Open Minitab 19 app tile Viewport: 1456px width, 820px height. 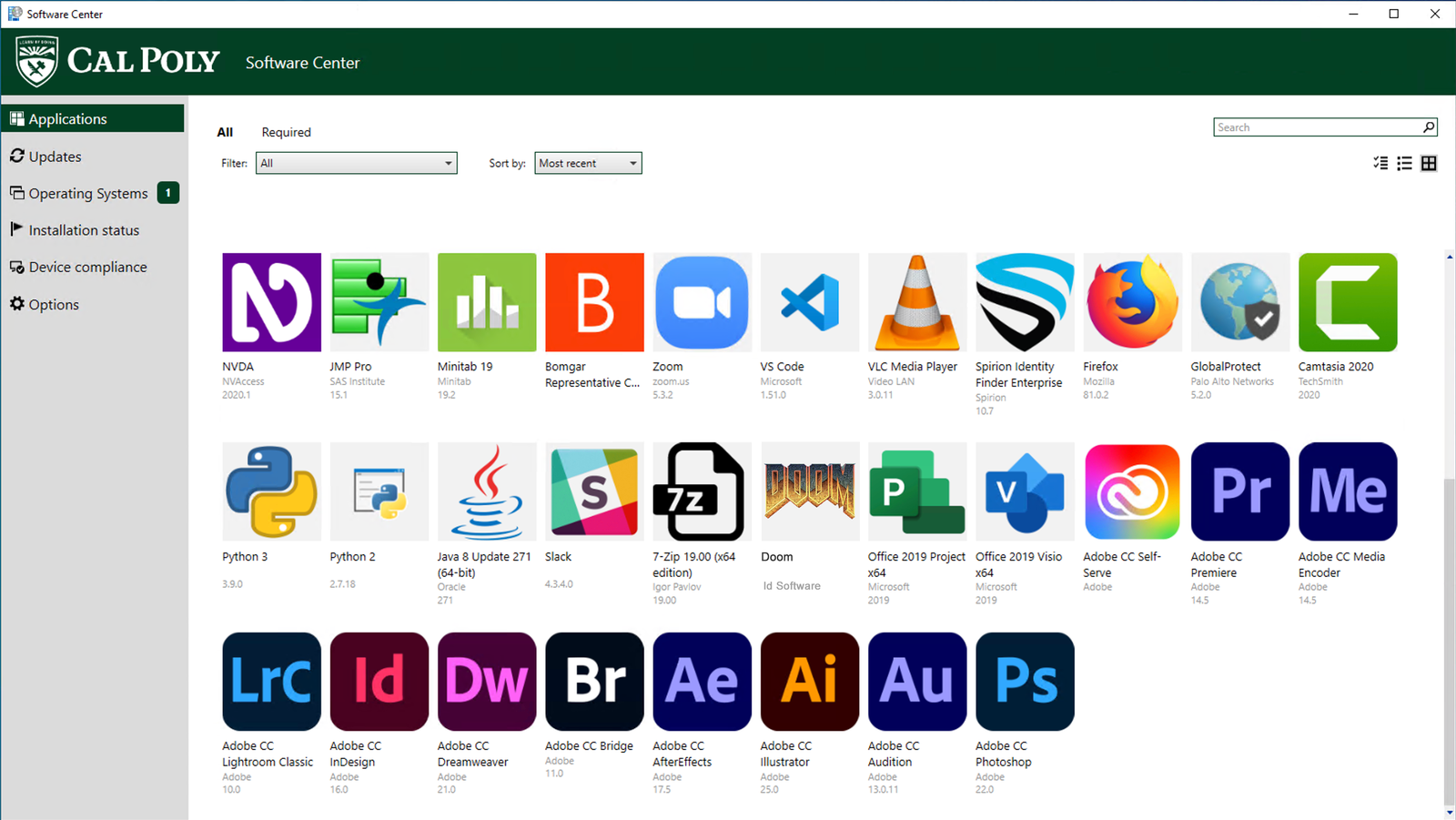(x=487, y=302)
